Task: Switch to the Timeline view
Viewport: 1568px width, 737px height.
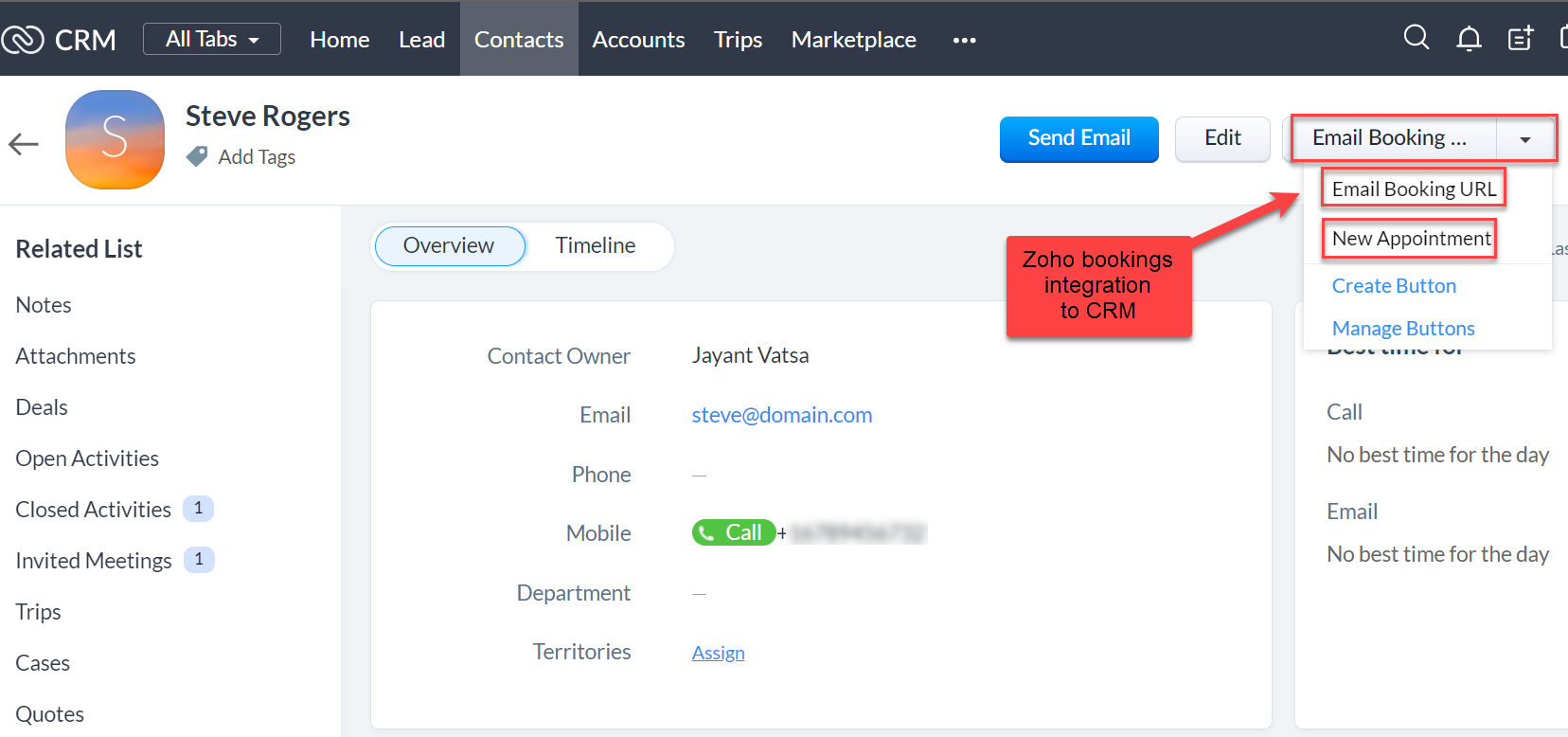Action: (595, 245)
